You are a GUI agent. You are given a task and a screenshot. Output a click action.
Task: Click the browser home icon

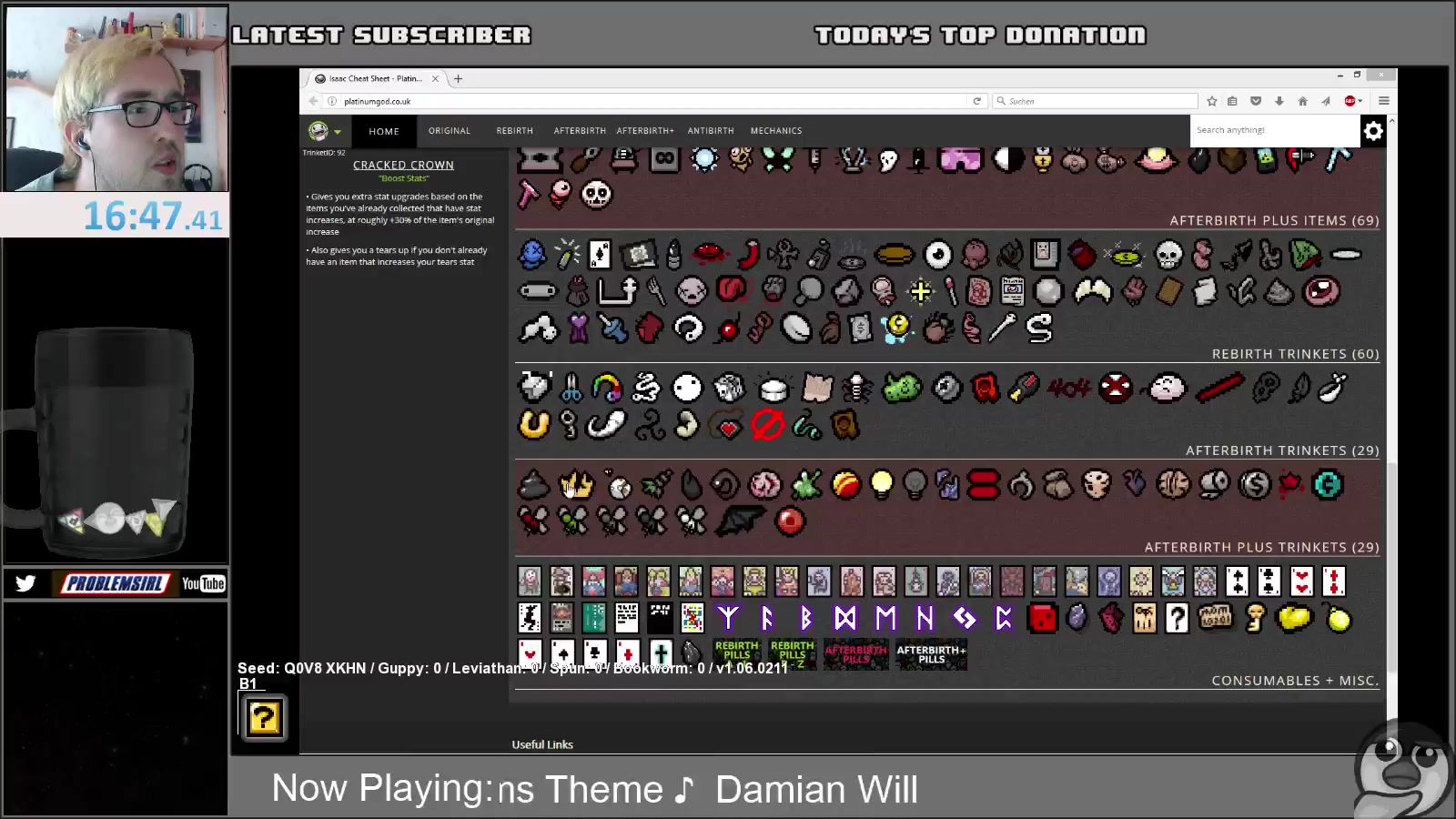point(1302,101)
